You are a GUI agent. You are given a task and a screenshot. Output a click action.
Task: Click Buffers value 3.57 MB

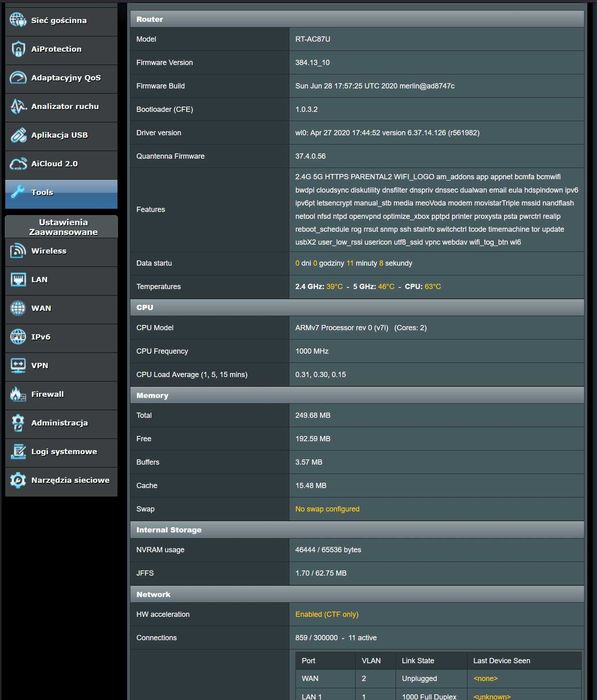point(309,462)
